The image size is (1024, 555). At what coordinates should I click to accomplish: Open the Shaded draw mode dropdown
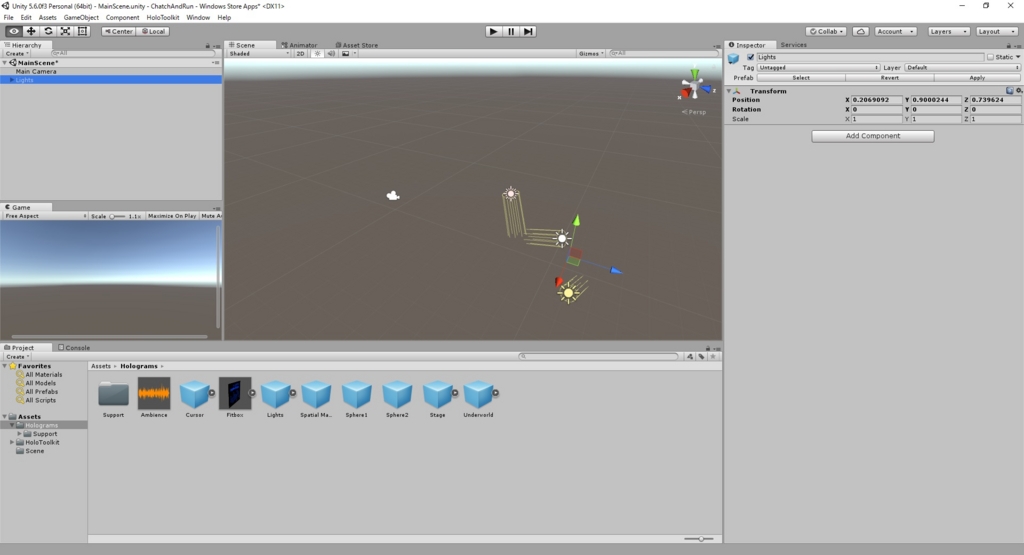(x=259, y=54)
